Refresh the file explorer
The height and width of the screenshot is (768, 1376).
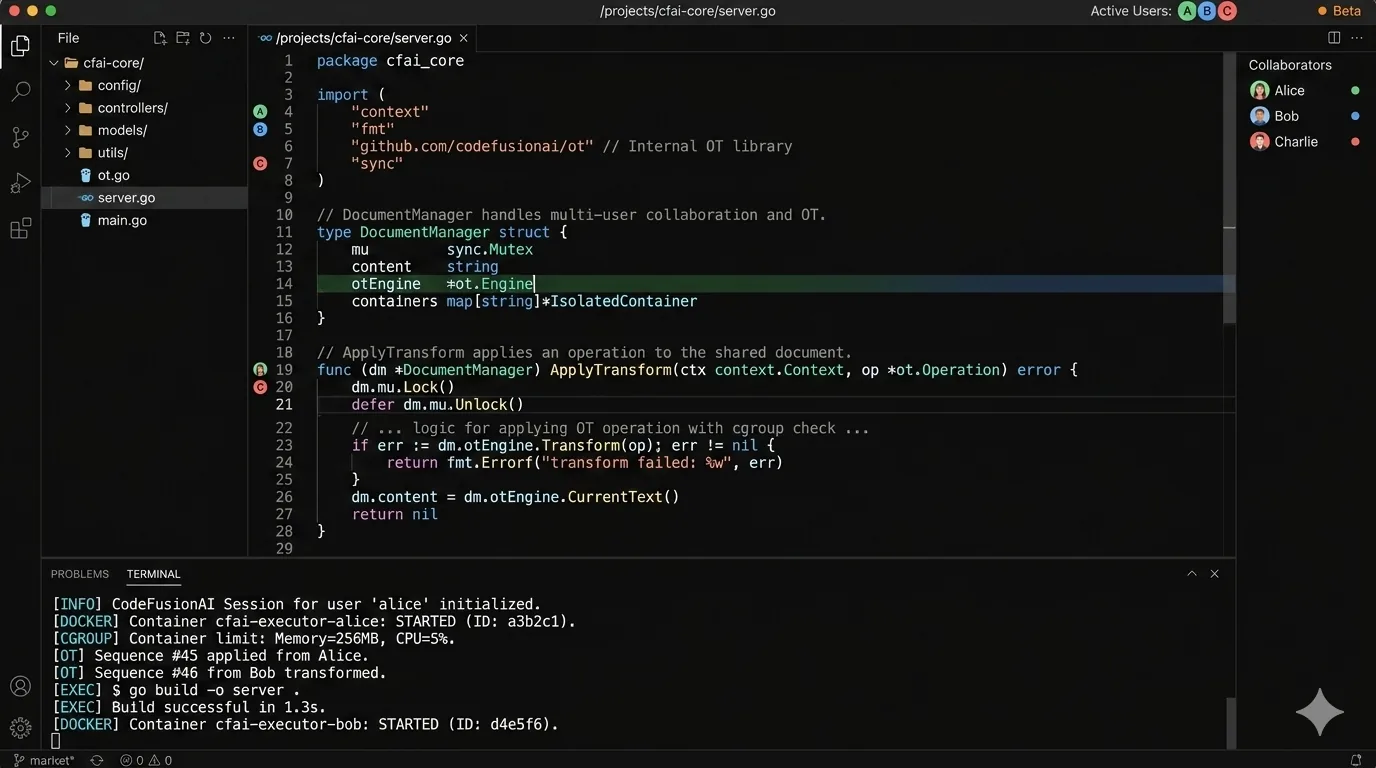pos(205,38)
